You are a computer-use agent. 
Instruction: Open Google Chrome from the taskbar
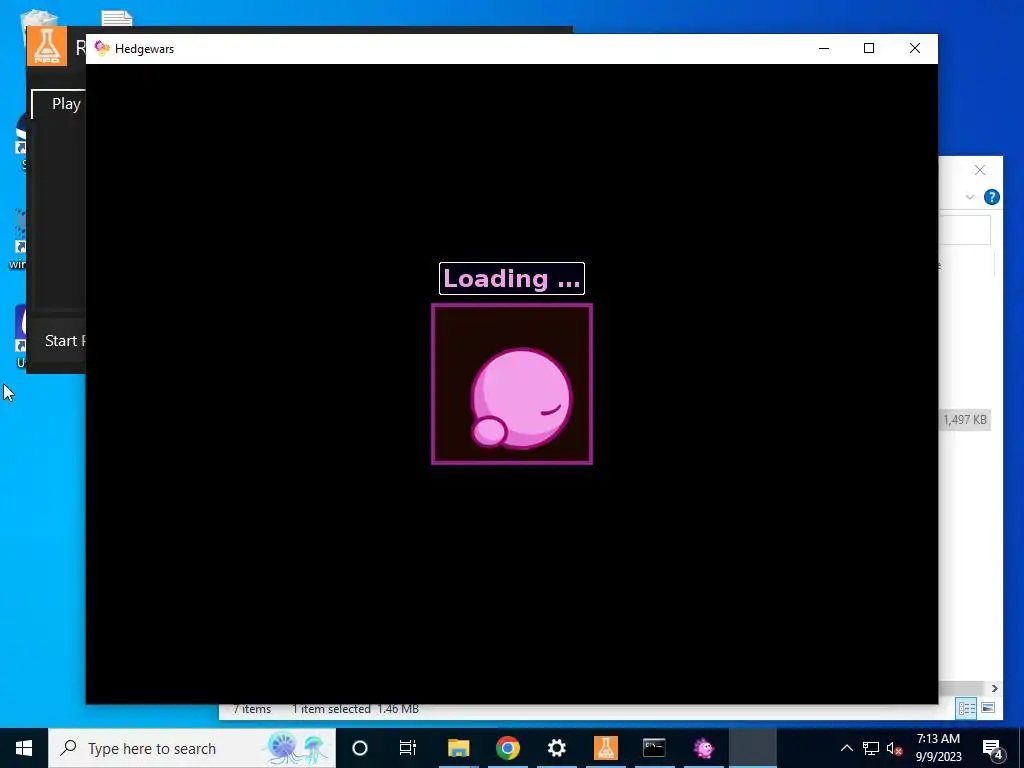[507, 748]
